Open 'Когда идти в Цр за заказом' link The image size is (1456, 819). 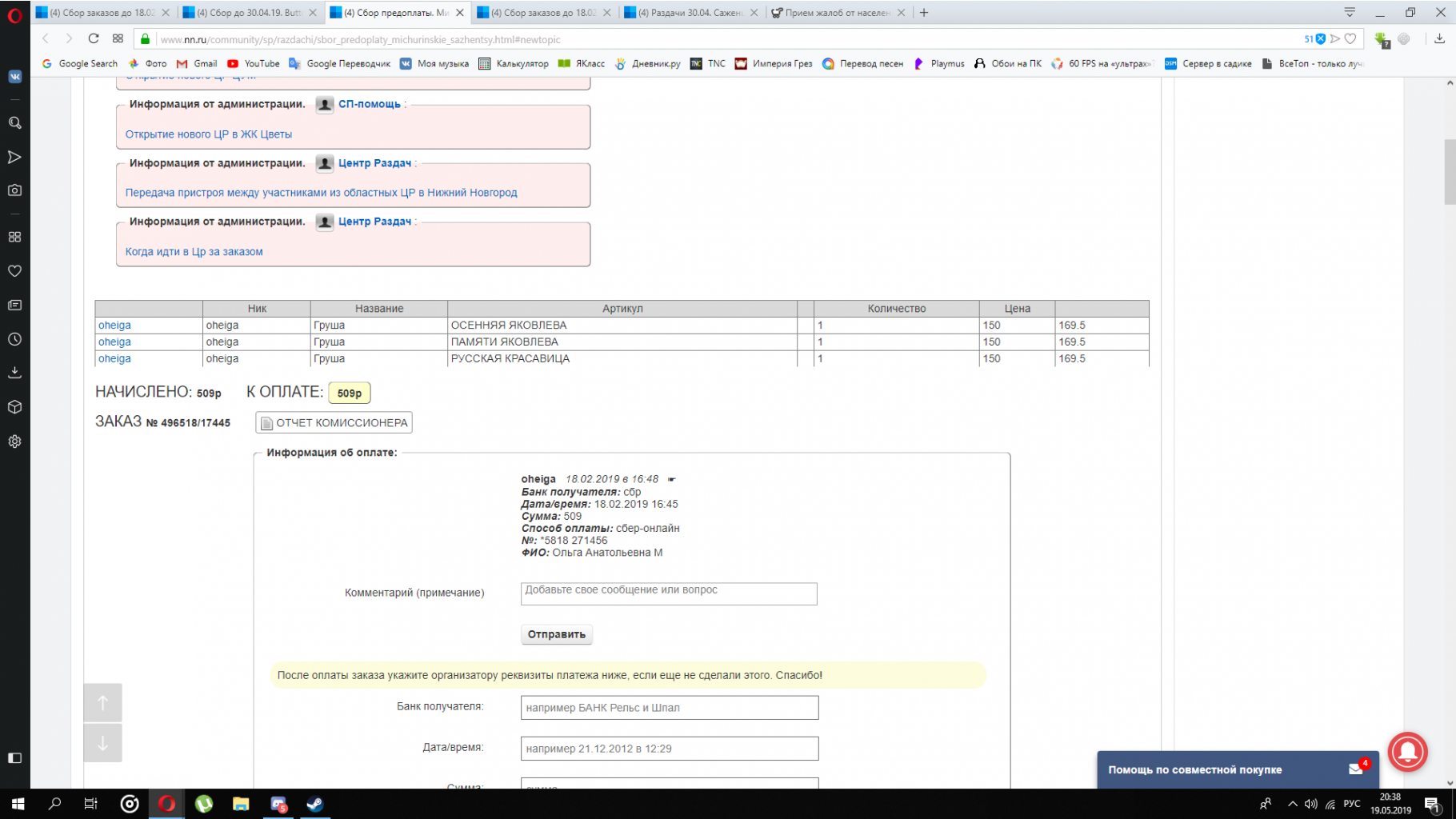coord(194,251)
